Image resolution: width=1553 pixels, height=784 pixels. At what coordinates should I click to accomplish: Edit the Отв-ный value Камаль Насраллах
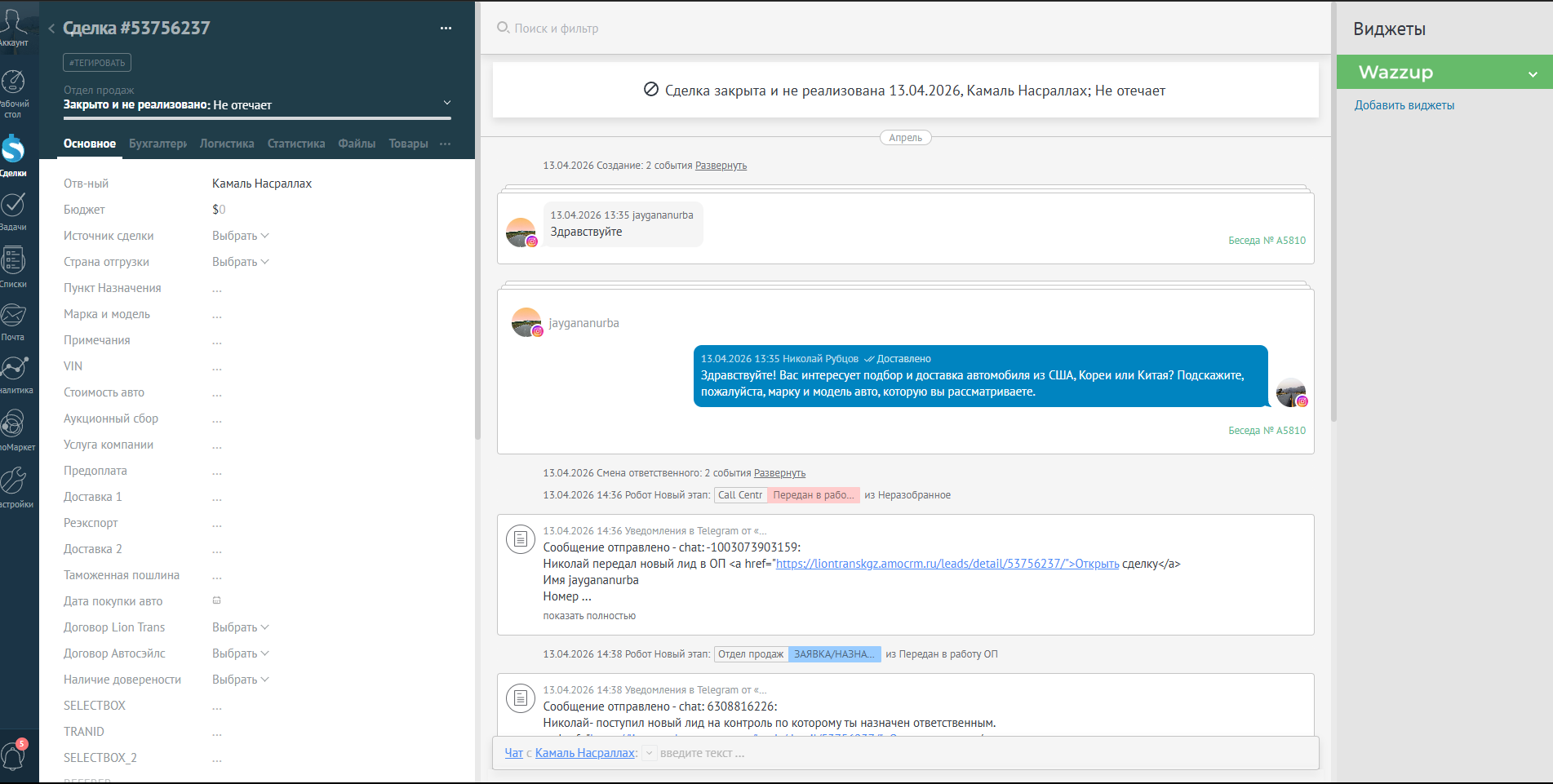262,184
